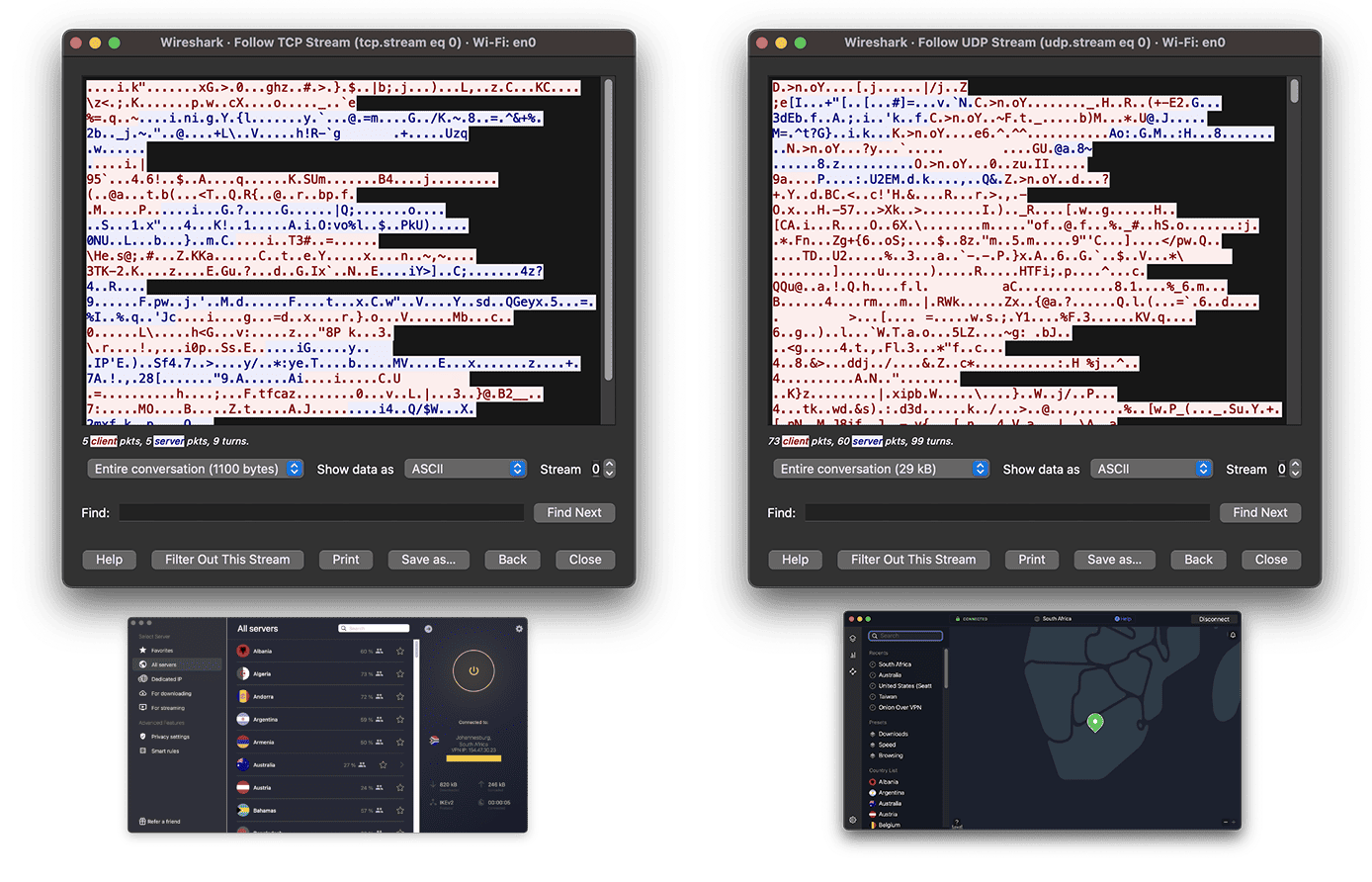This screenshot has height=882, width=1372.
Task: Click the Stream number stepper in the UDP window
Action: pos(1295,469)
